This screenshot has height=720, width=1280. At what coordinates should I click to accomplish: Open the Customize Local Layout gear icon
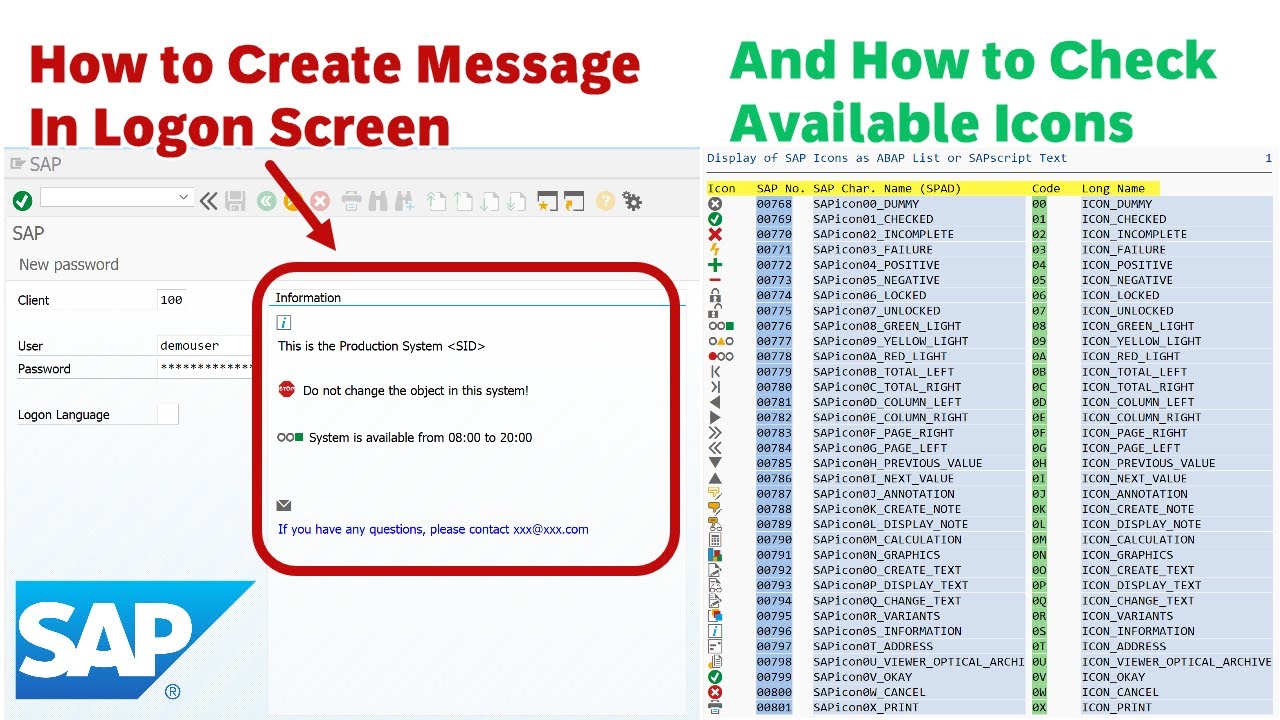(x=632, y=201)
